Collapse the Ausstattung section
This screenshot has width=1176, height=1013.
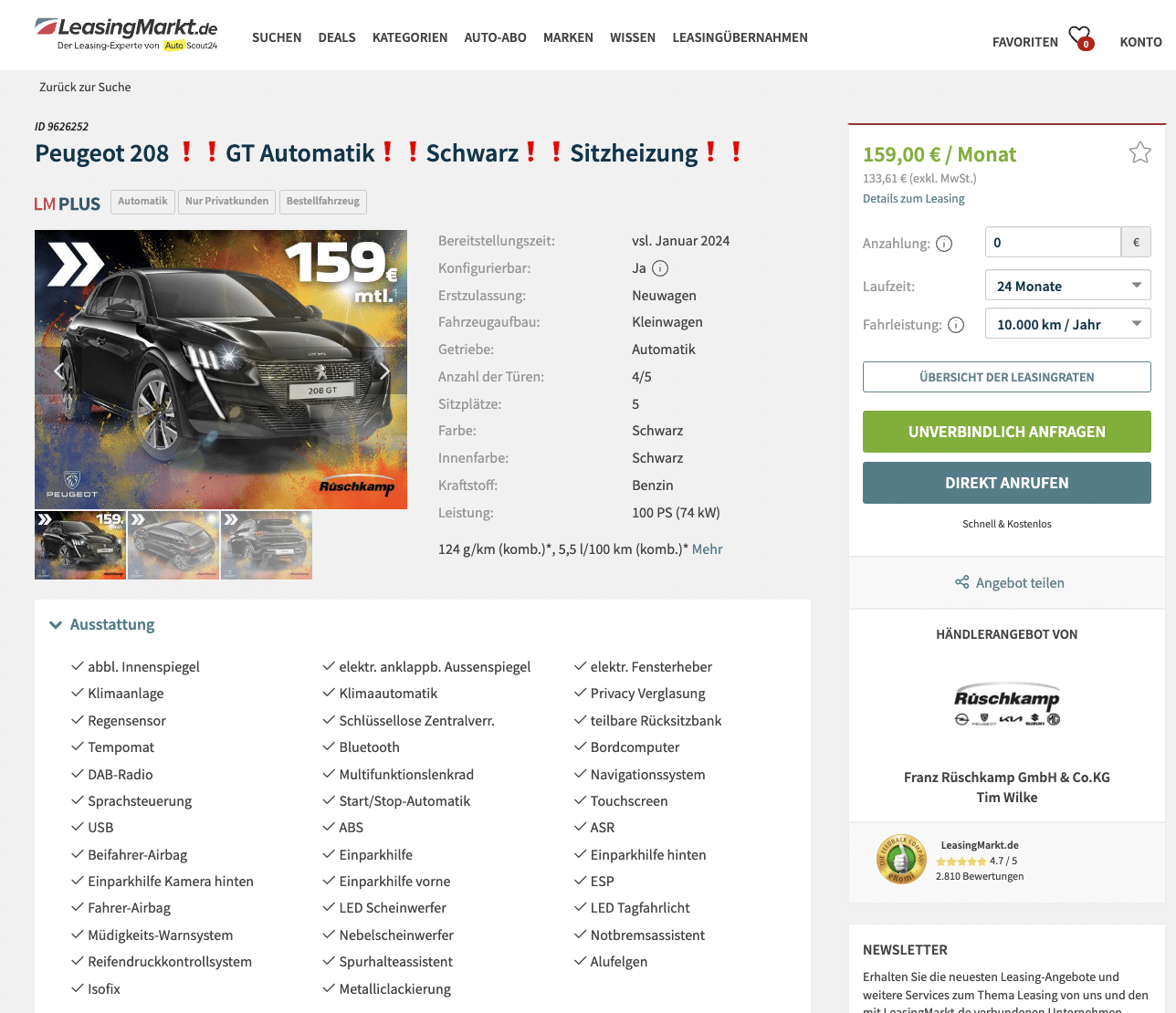102,624
